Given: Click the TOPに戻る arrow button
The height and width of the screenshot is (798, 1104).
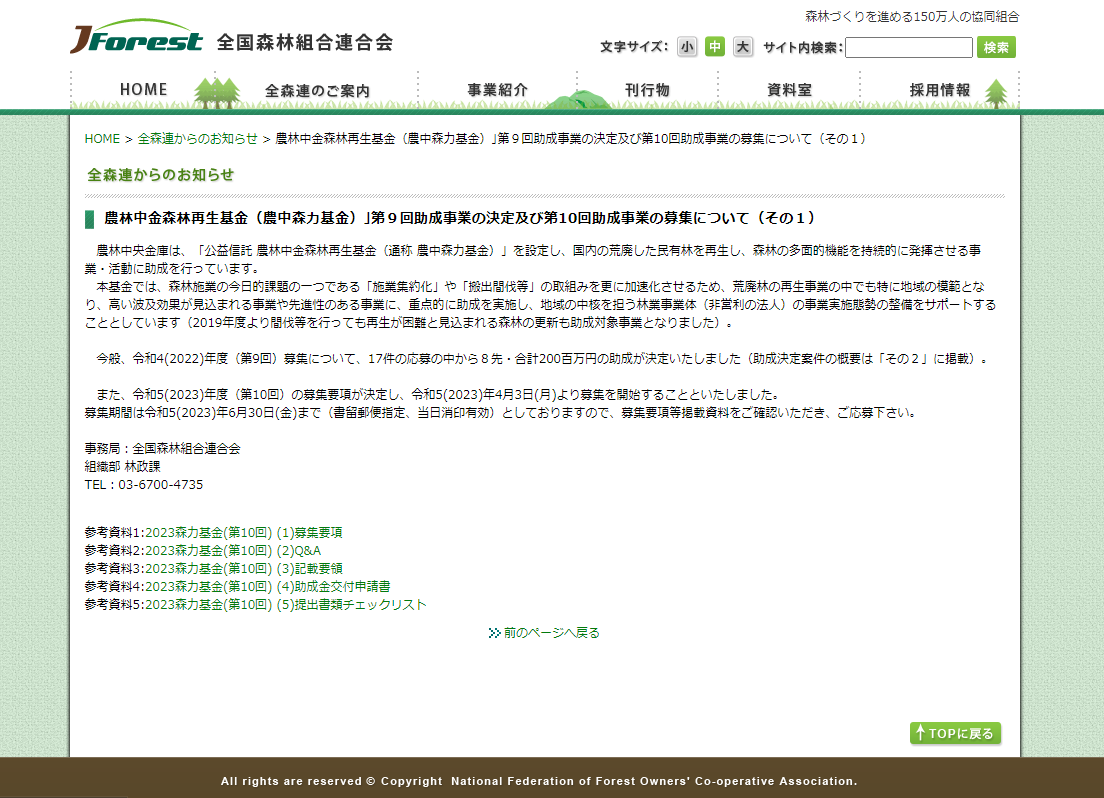Looking at the screenshot, I should [x=955, y=733].
